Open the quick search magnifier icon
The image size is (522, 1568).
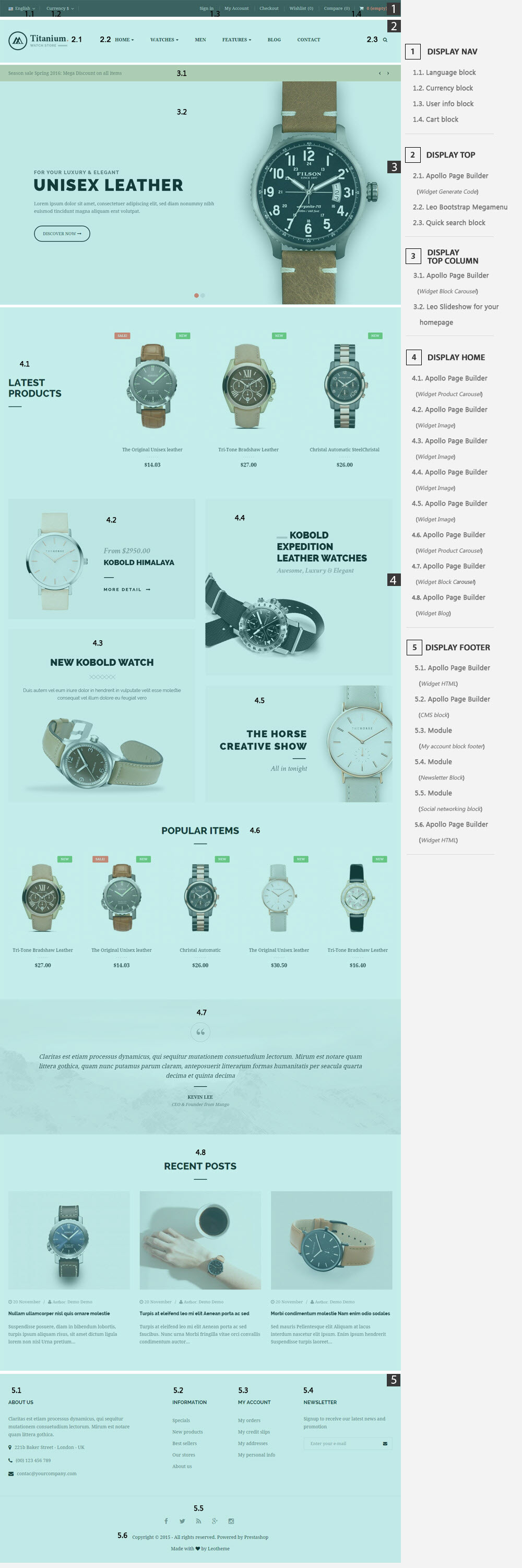tap(385, 40)
